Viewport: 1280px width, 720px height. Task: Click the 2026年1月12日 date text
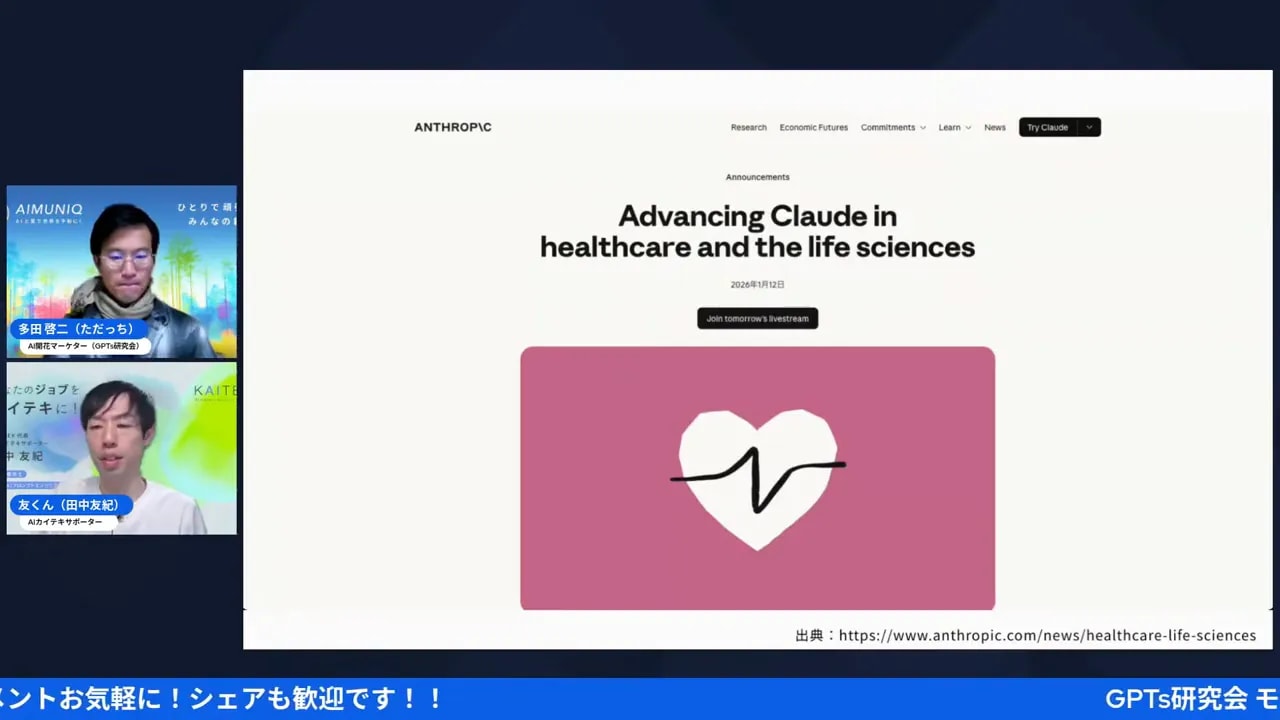757,284
